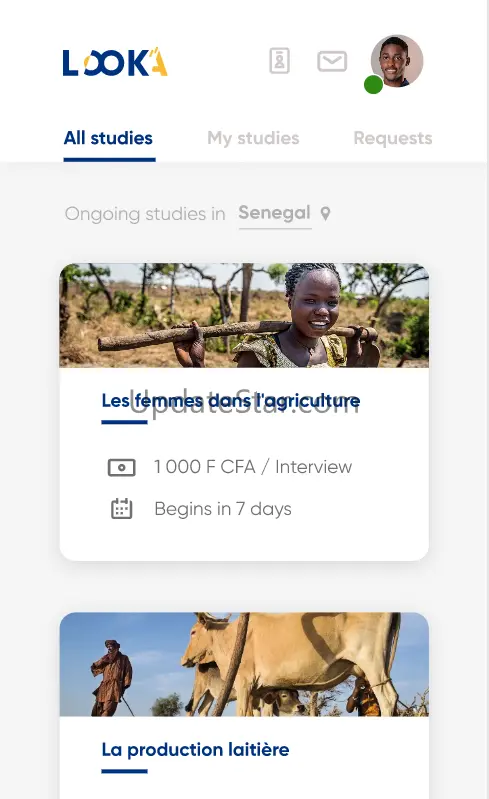This screenshot has height=799, width=489.
Task: Switch to the Requests tab
Action: (393, 138)
